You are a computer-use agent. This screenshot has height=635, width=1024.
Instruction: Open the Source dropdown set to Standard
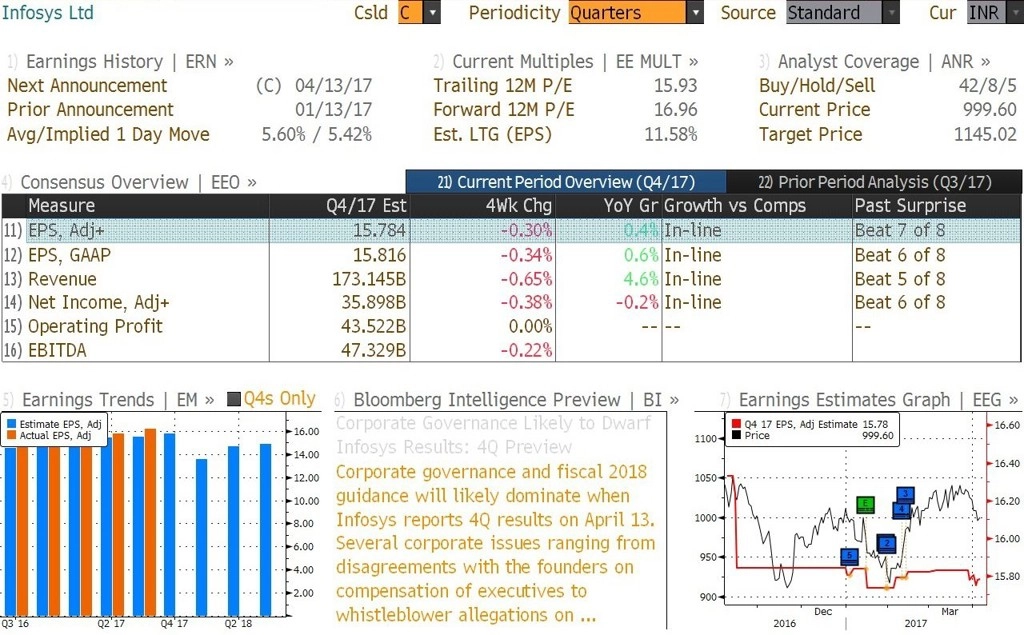click(x=842, y=12)
